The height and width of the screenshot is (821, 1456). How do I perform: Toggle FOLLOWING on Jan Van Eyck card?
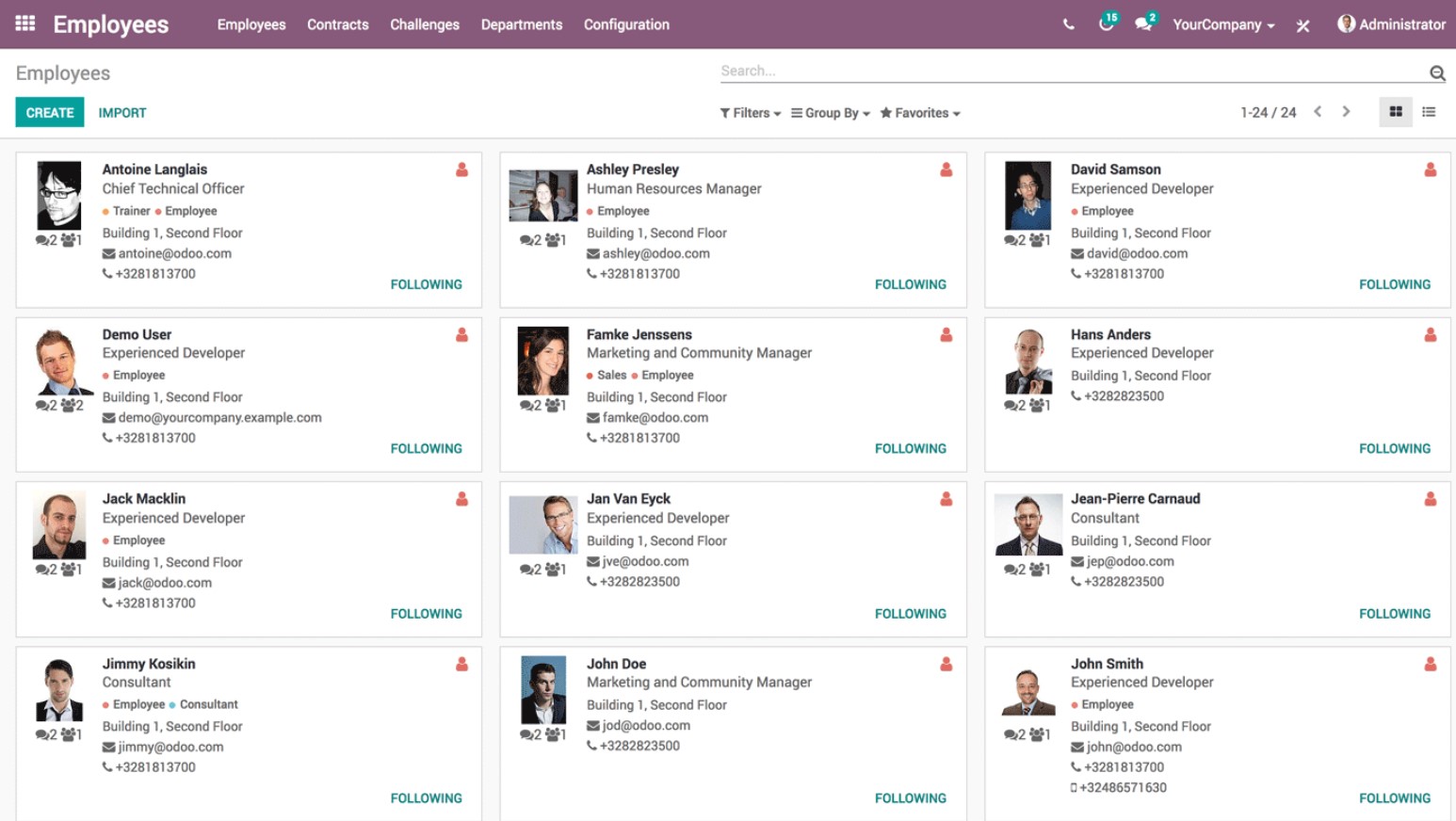910,614
